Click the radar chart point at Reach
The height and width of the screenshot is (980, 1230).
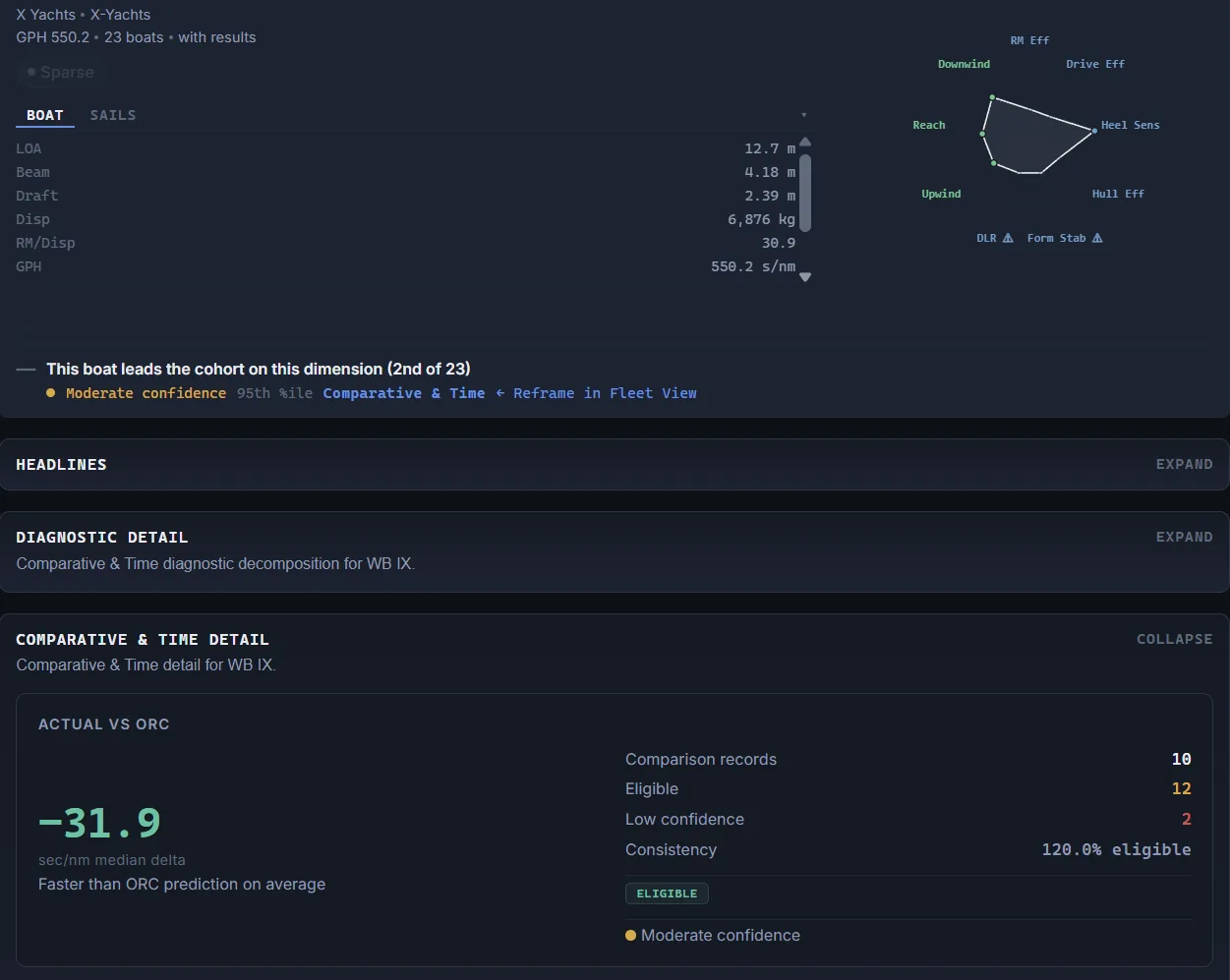(982, 134)
